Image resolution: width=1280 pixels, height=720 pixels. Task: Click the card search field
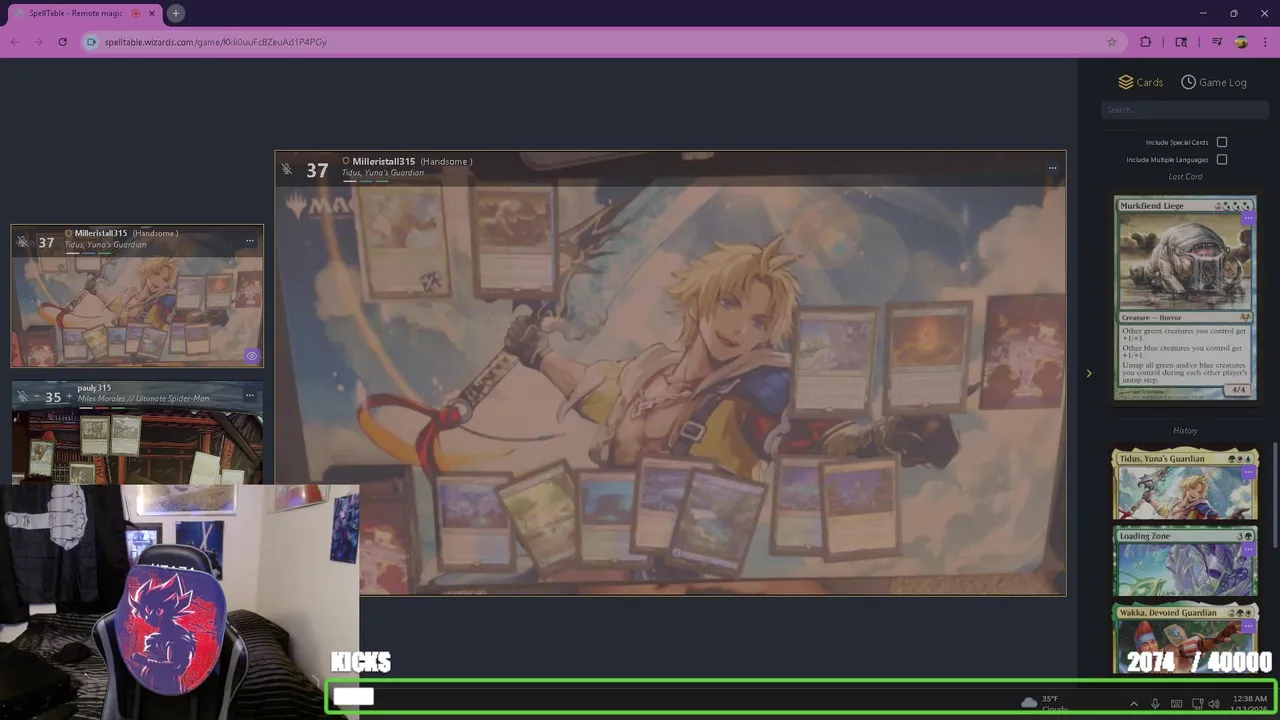[x=1185, y=110]
